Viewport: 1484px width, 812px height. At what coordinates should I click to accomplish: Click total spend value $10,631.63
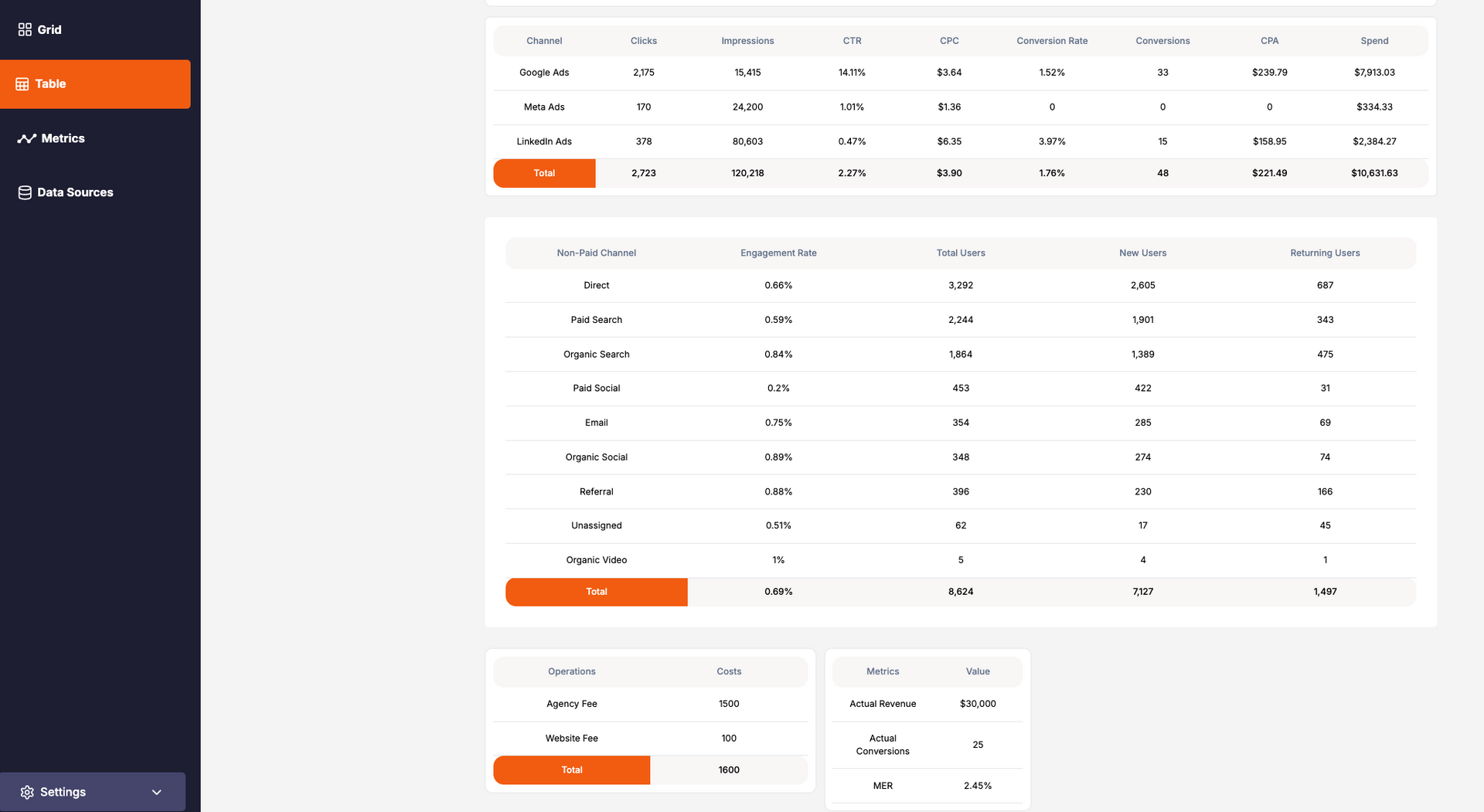click(1374, 173)
